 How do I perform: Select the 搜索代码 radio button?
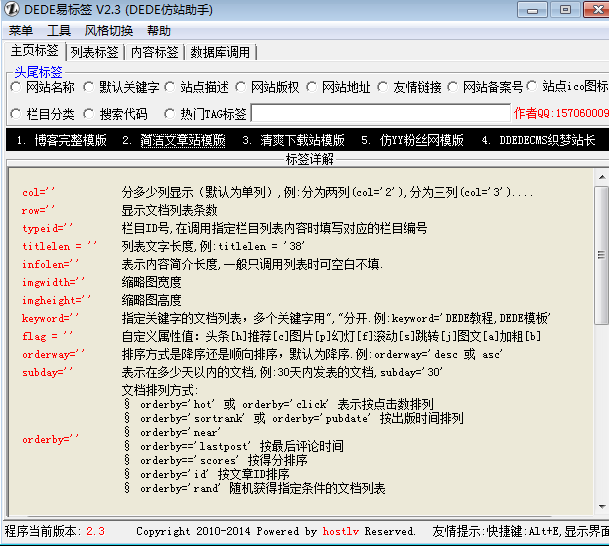tap(89, 114)
